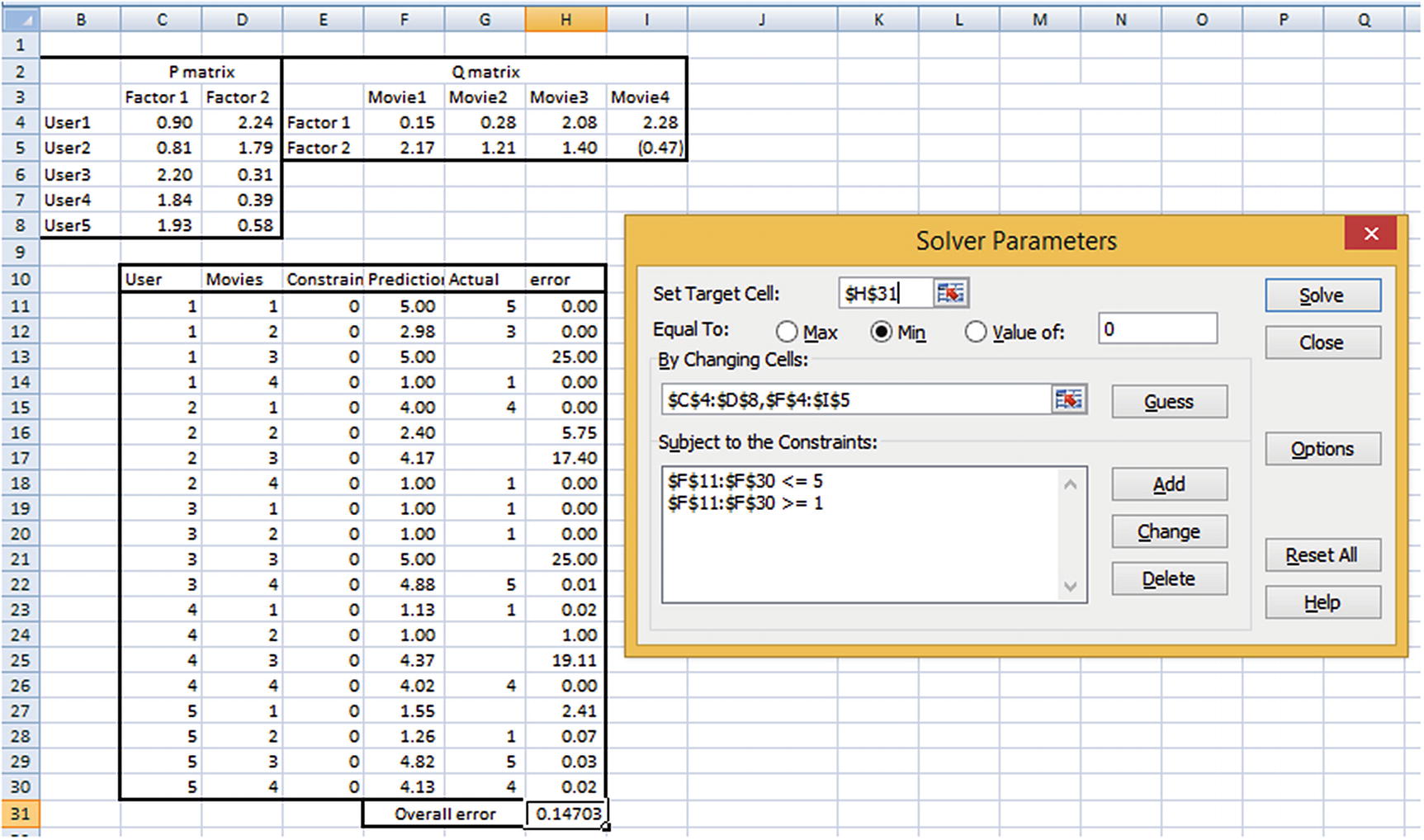The width and height of the screenshot is (1424, 840).
Task: Select the Value of radio button
Action: pos(975,333)
